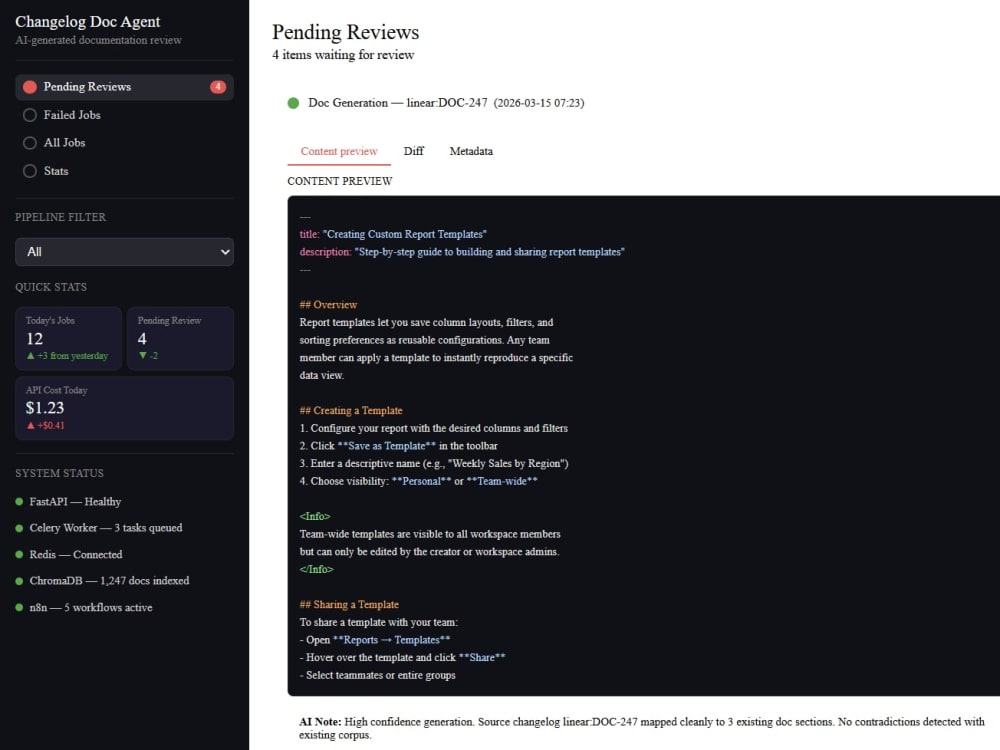
Task: Click the FastAPI — Healthy status dot
Action: [x=19, y=502]
